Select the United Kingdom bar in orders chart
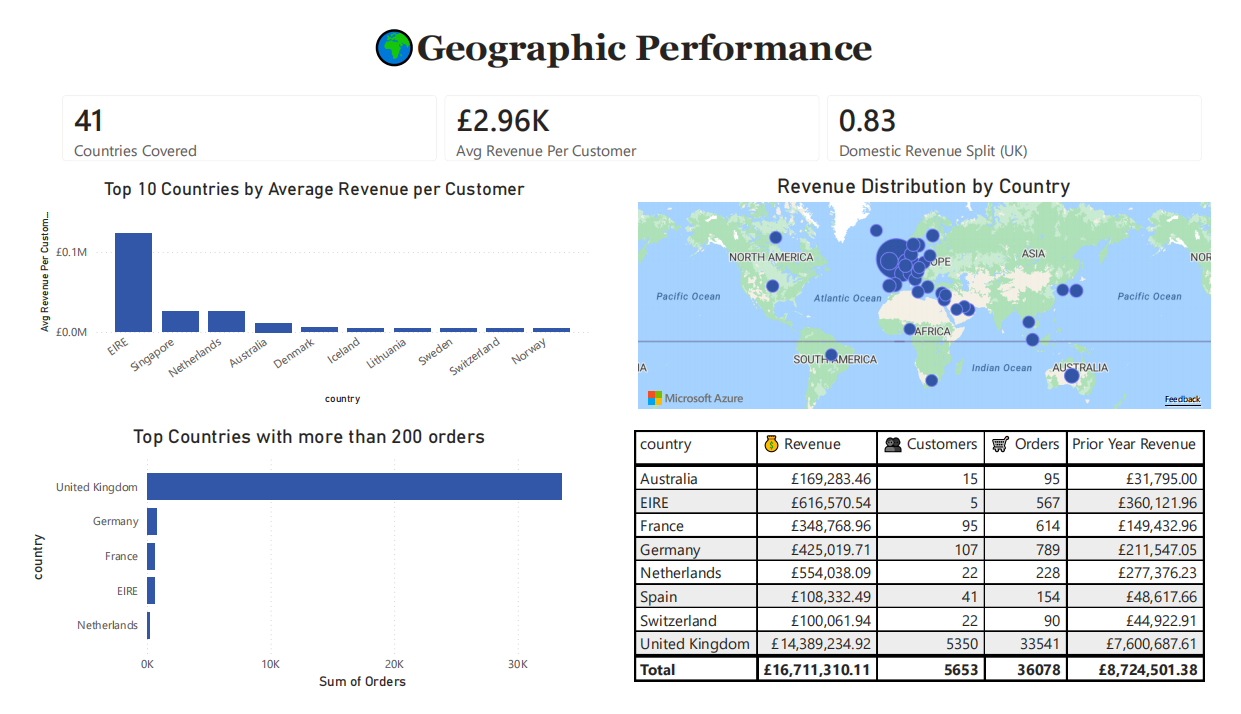This screenshot has height=714, width=1241. [354, 487]
